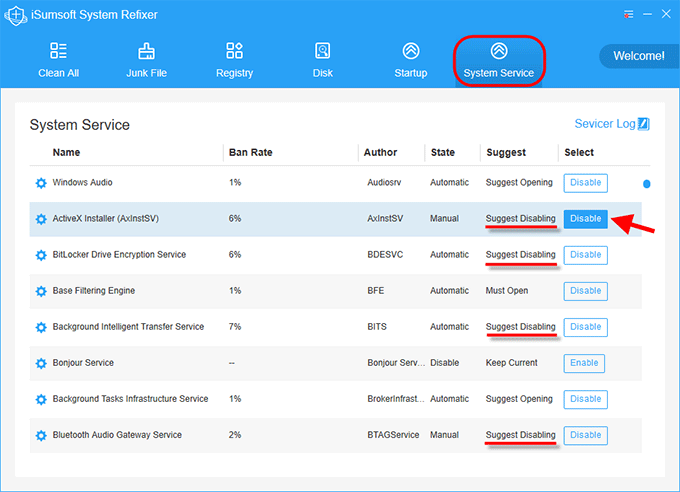Click the Welcome! button
Screen dimensions: 680x492
[x=638, y=56]
